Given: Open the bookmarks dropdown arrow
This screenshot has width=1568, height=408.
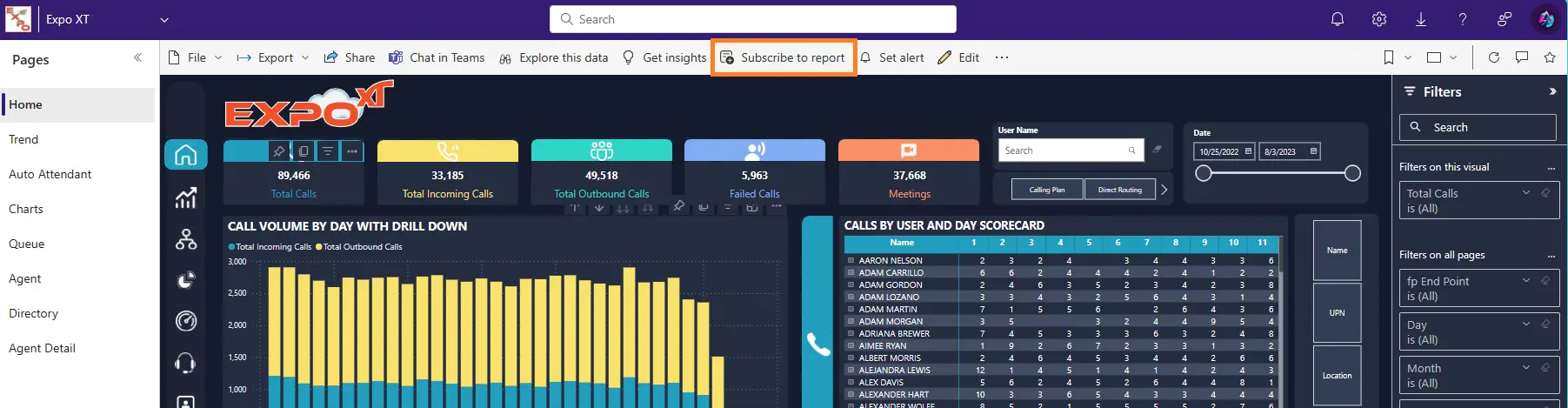Looking at the screenshot, I should 1408,57.
